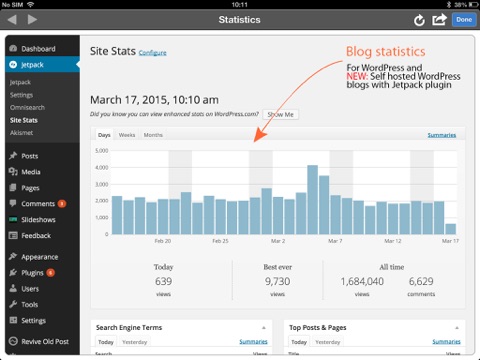Click the Show Me button
This screenshot has width=480, height=360.
pyautogui.click(x=280, y=114)
